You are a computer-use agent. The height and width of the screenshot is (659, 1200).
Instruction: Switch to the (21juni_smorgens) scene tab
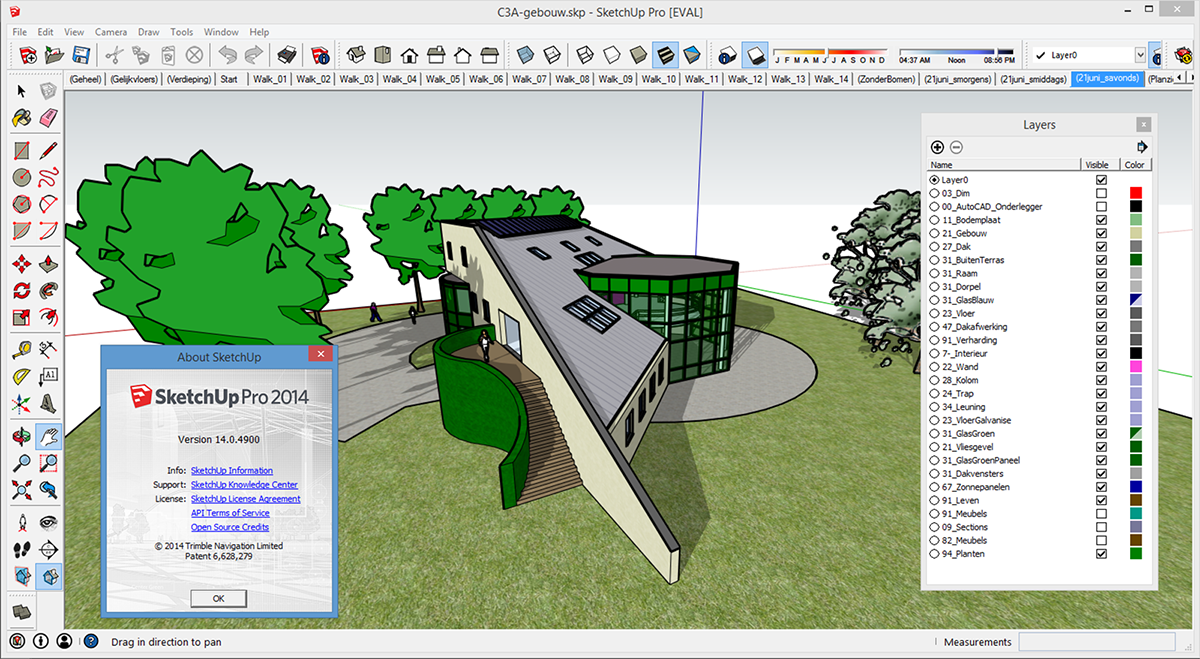pyautogui.click(x=958, y=79)
